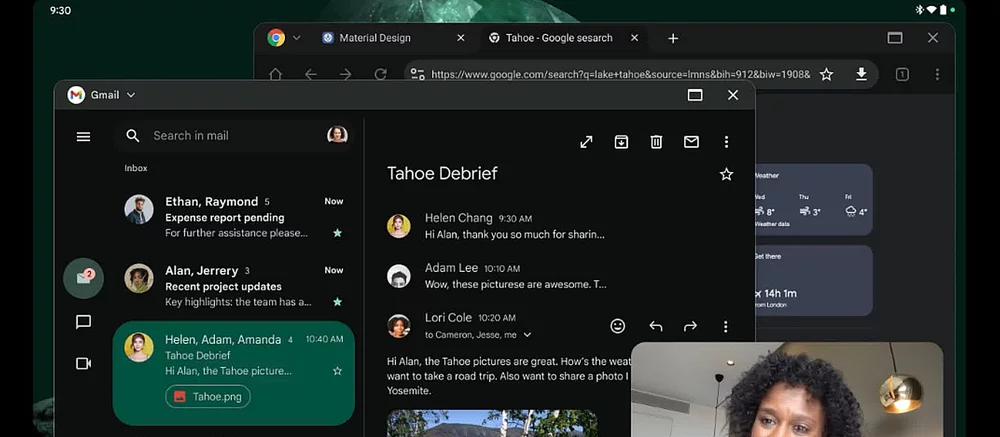Image resolution: width=1000 pixels, height=437 pixels.
Task: Delete the Tahoe Debrief conversation
Action: click(x=656, y=142)
